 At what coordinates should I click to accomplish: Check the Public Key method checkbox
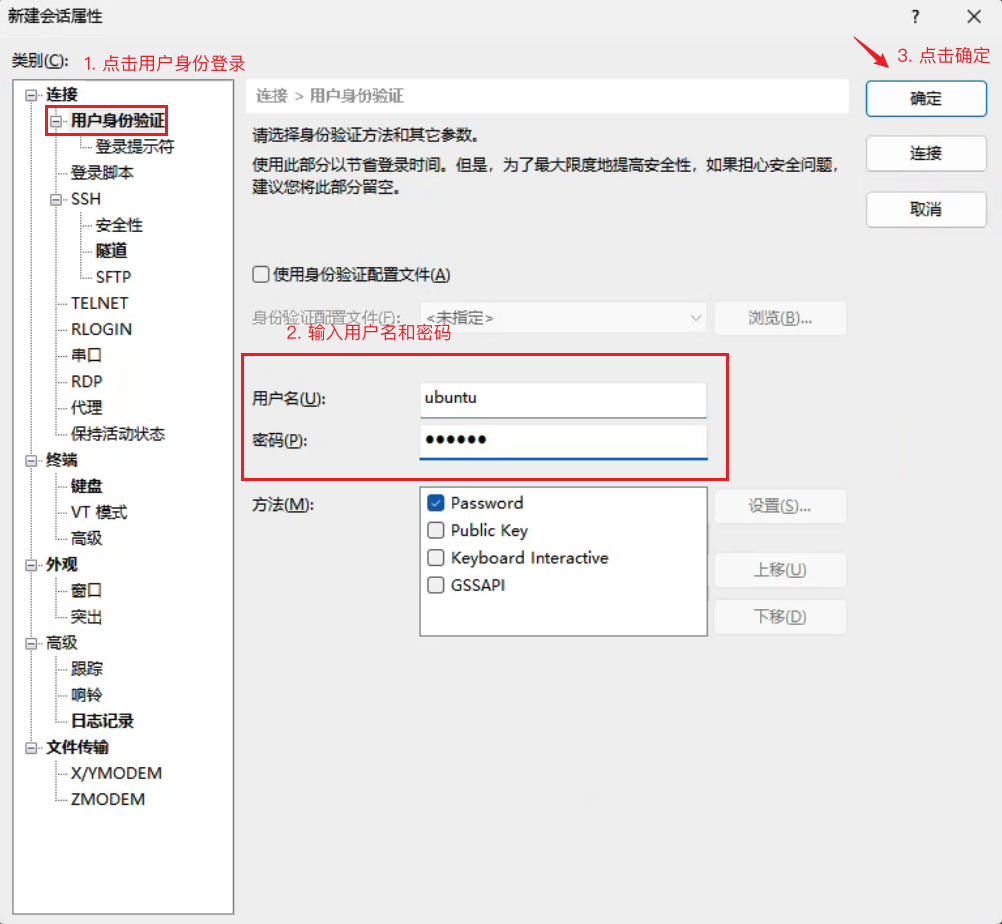(x=436, y=530)
